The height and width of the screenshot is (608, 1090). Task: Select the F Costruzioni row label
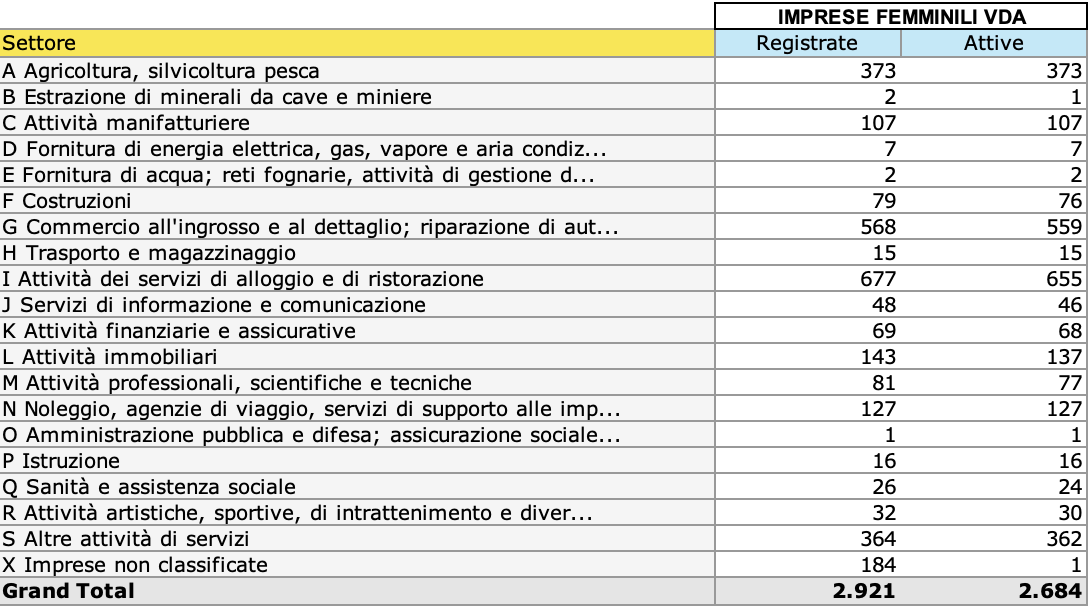[68, 201]
